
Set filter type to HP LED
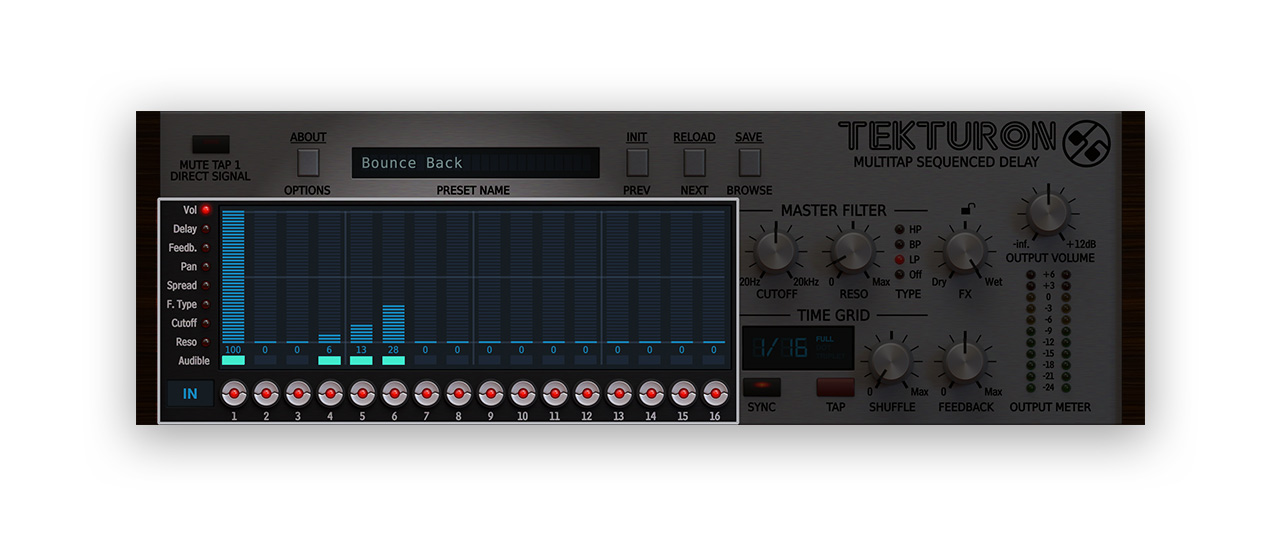tap(898, 230)
